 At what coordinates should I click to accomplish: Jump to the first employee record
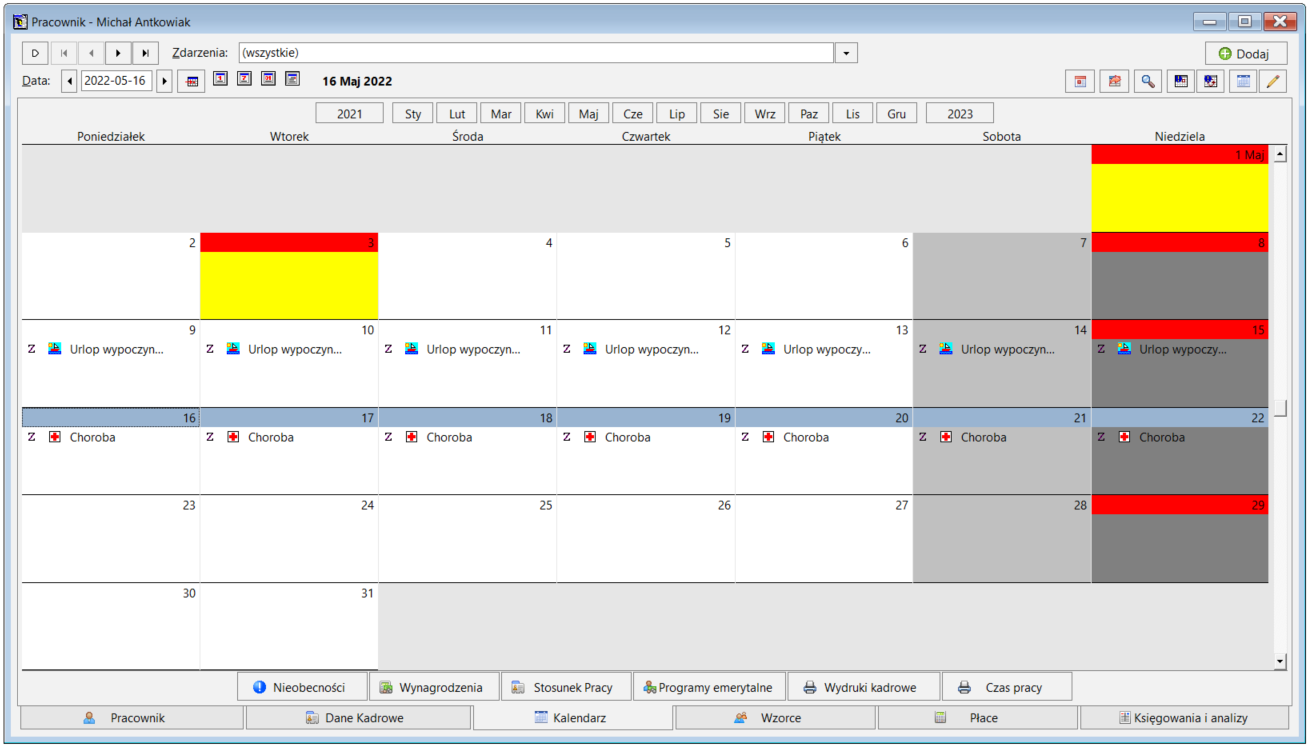tap(64, 53)
